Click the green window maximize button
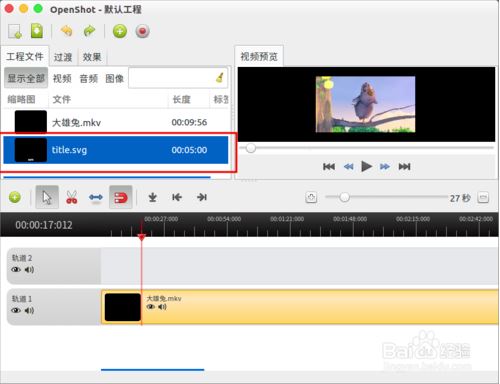 click(x=38, y=8)
